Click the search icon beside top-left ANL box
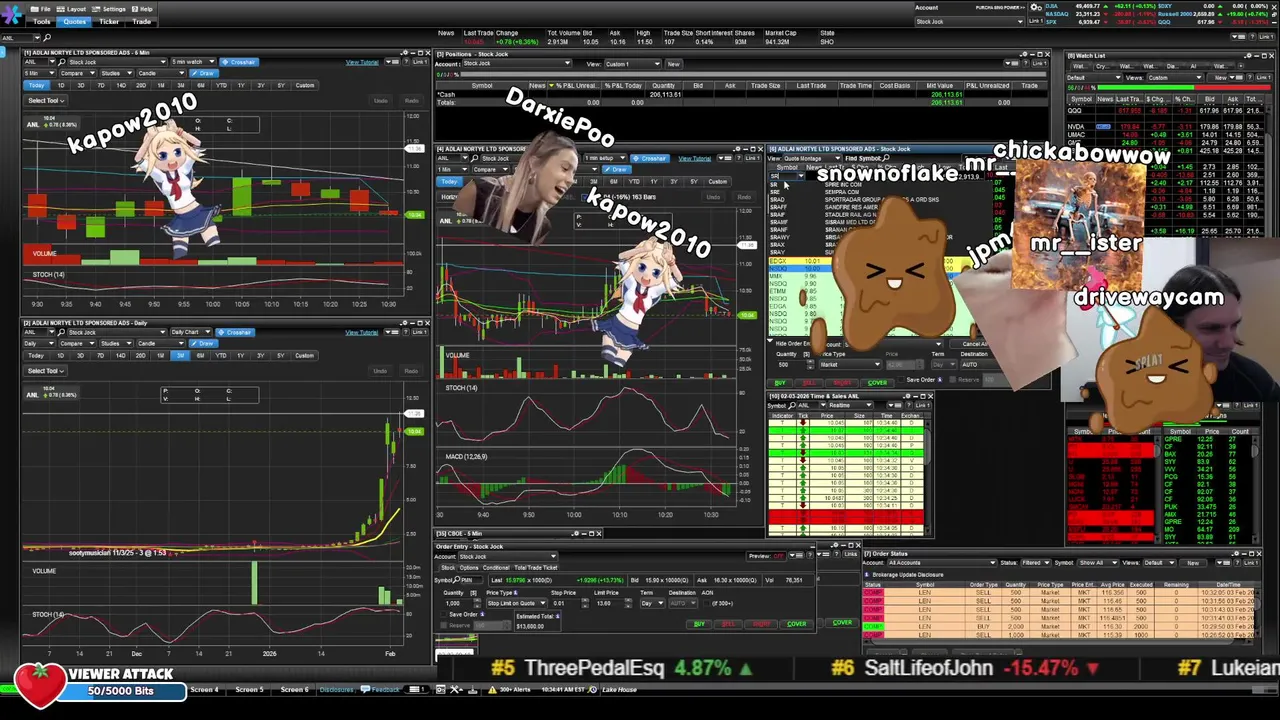 (47, 38)
